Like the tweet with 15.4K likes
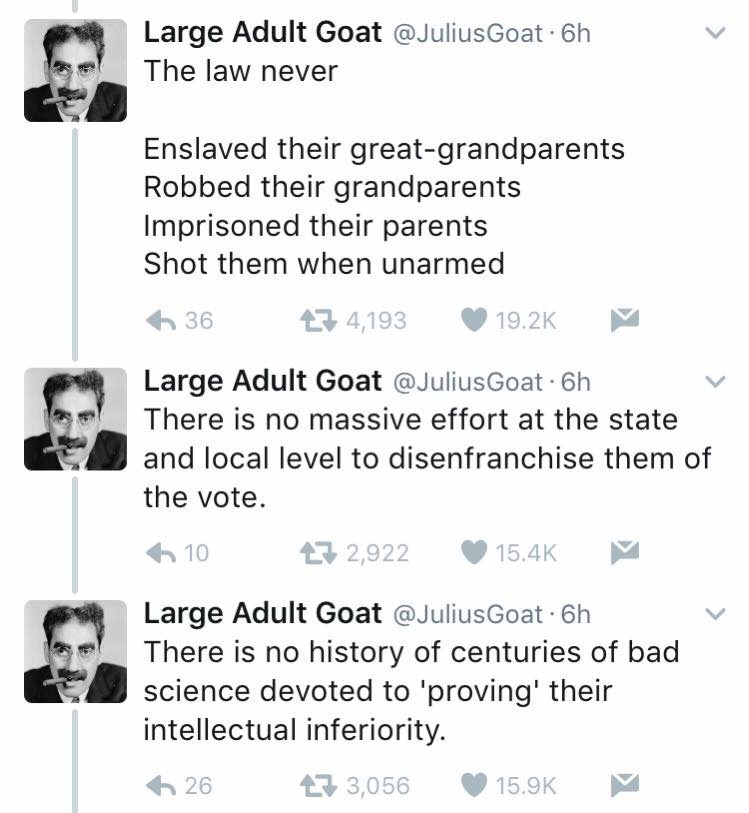 (x=473, y=552)
